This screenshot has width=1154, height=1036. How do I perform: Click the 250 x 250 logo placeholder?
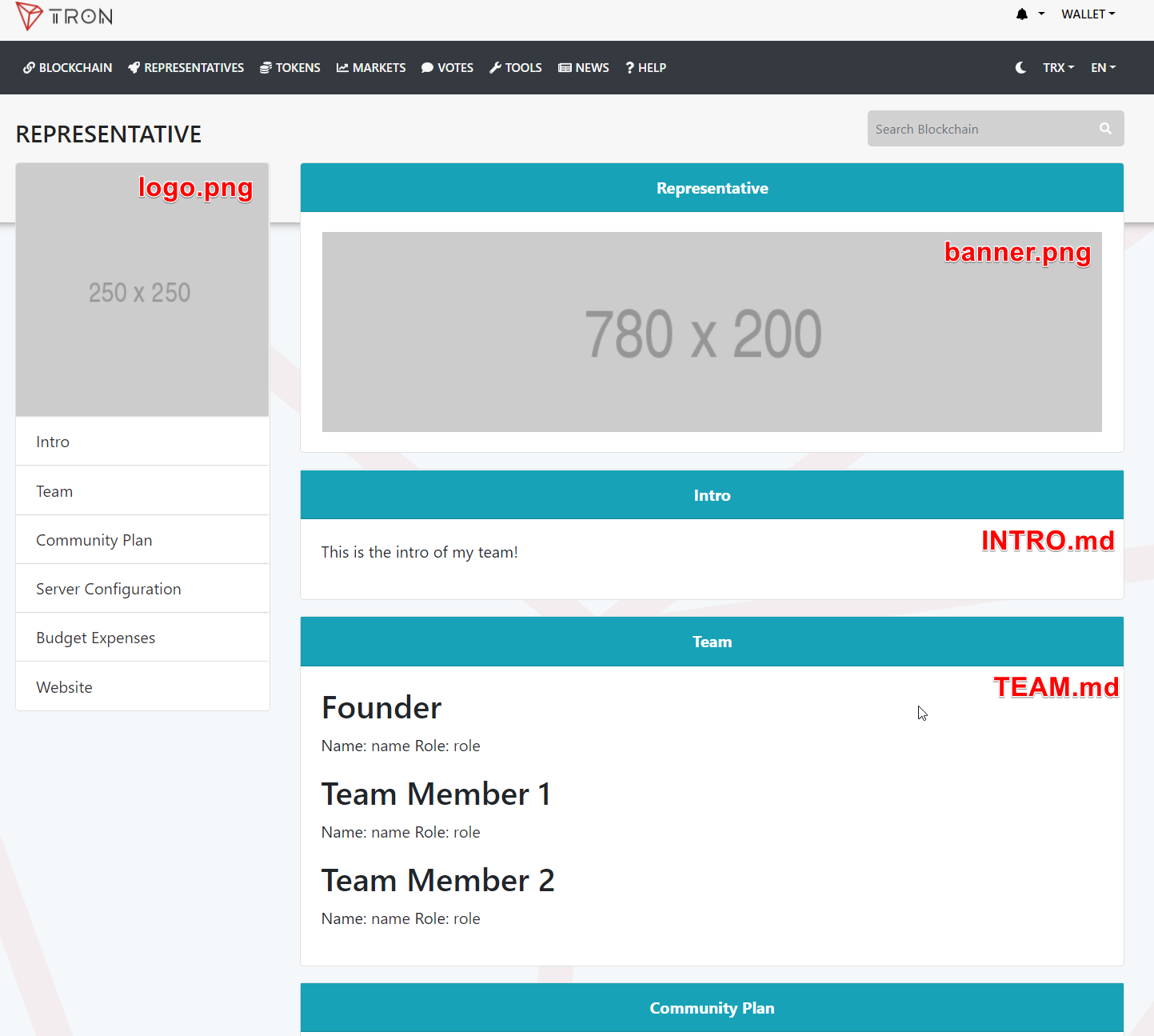[x=142, y=290]
